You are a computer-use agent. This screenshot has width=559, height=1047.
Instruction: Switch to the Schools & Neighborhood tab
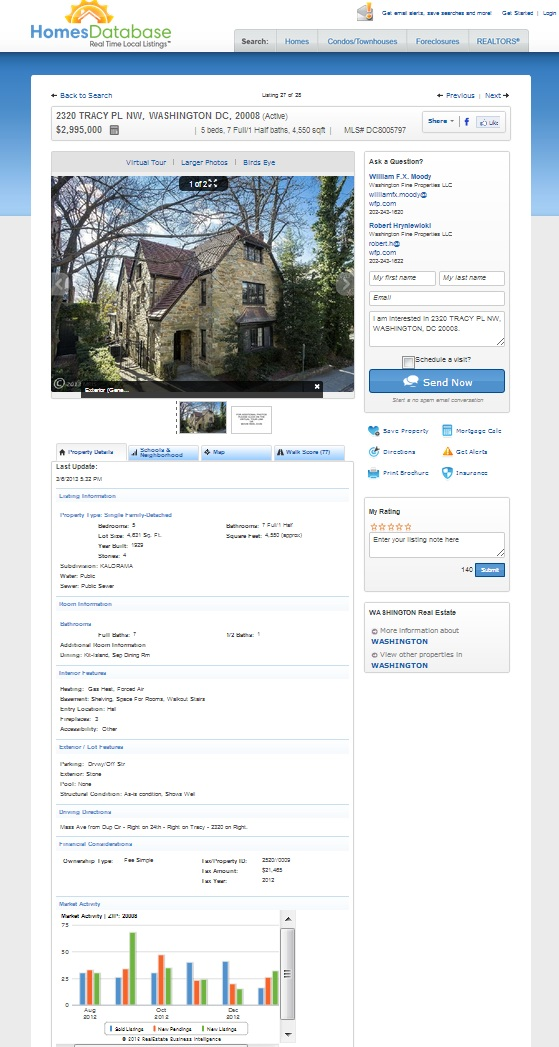point(164,453)
